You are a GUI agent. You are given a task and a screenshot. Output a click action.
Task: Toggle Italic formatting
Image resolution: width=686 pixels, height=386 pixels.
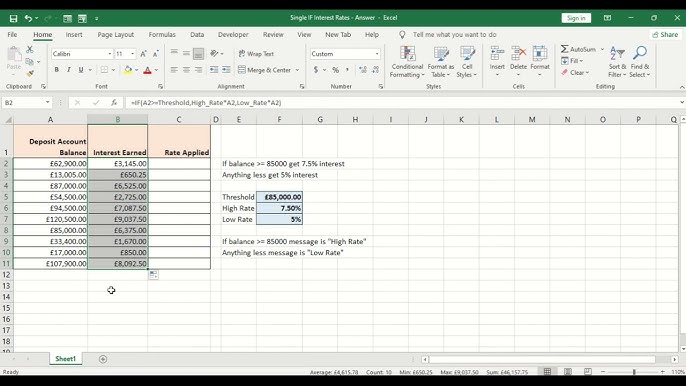(69, 70)
